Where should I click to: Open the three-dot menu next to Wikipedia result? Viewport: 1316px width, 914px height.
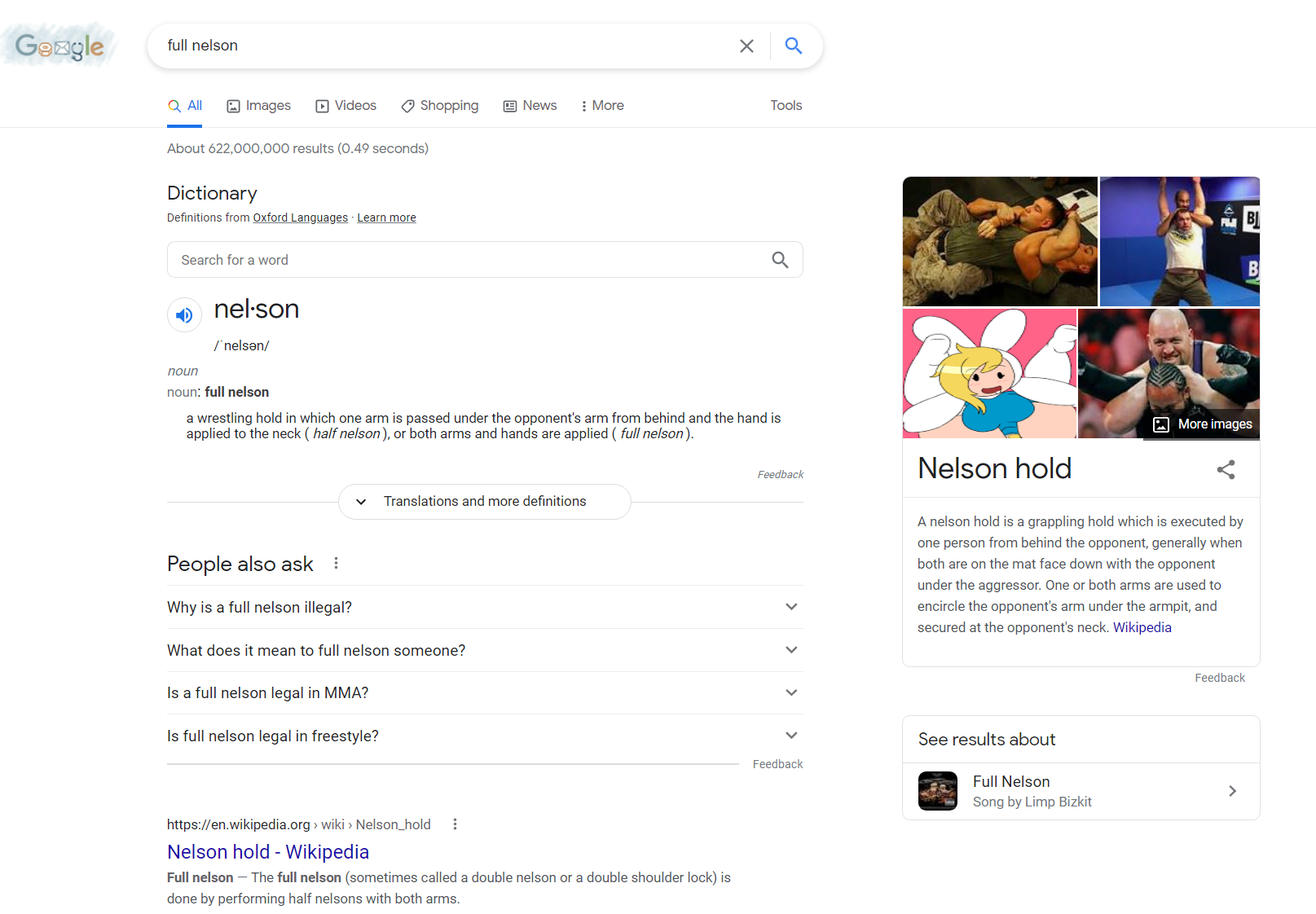pyautogui.click(x=455, y=824)
